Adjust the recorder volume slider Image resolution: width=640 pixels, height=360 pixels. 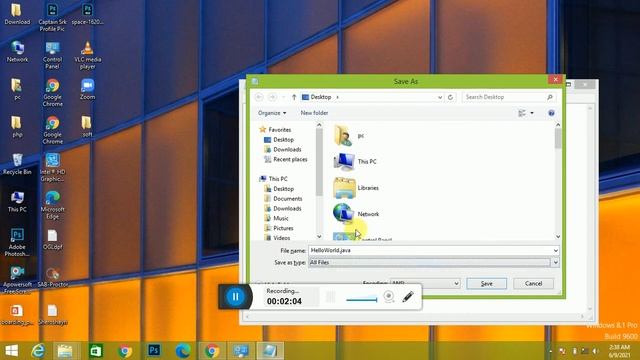tap(362, 300)
